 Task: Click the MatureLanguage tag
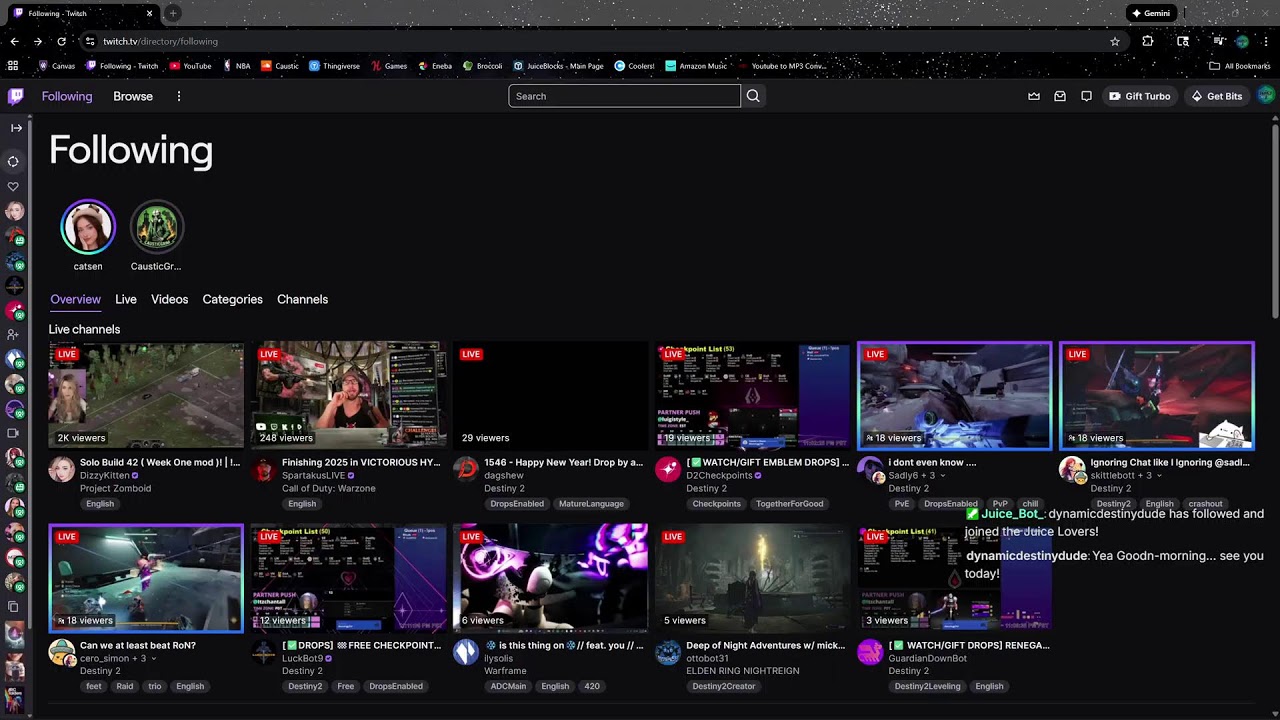(x=591, y=504)
